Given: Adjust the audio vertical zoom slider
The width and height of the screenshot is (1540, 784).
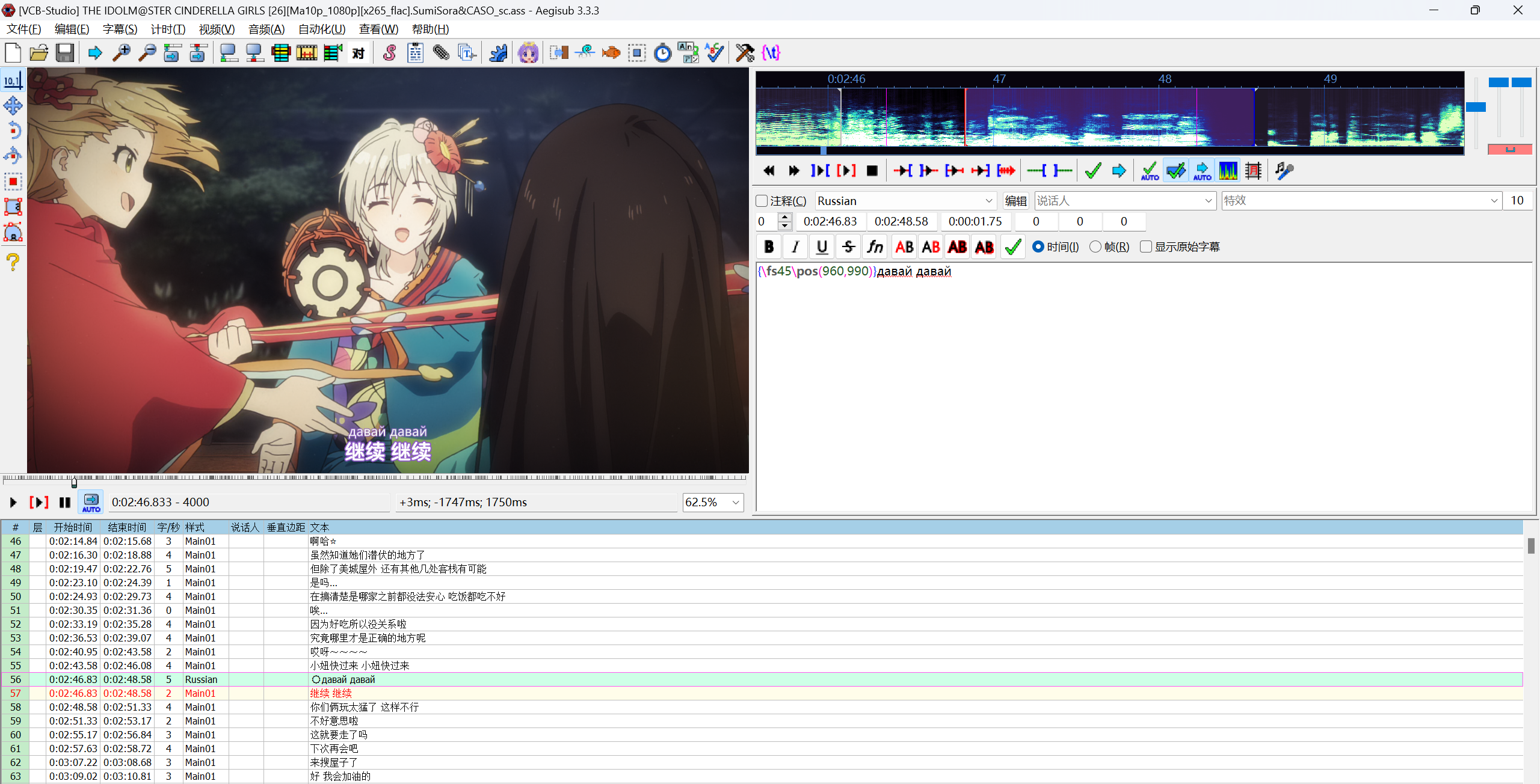Looking at the screenshot, I should point(1498,82).
